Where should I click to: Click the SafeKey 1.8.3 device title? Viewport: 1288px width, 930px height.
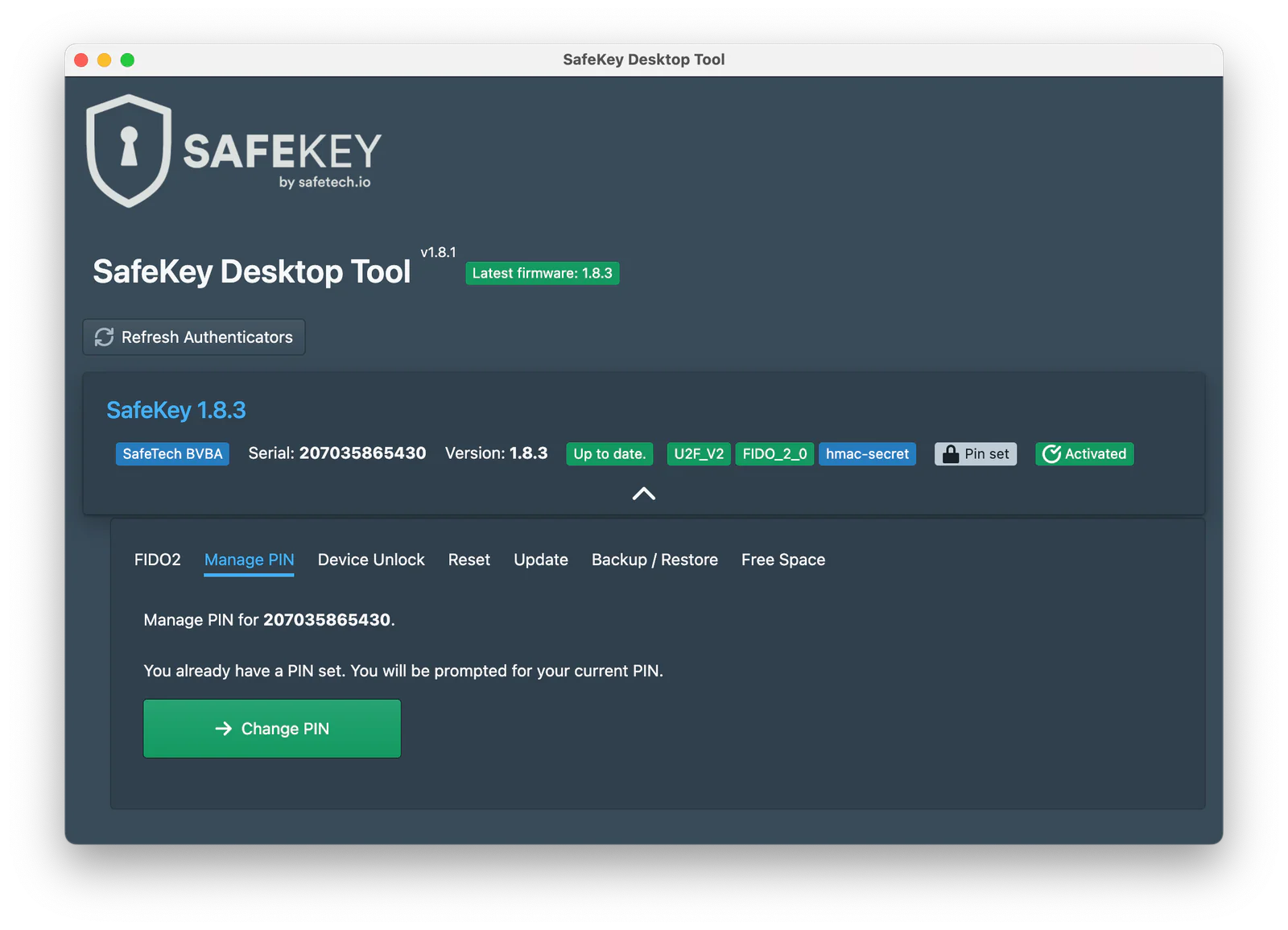[176, 410]
